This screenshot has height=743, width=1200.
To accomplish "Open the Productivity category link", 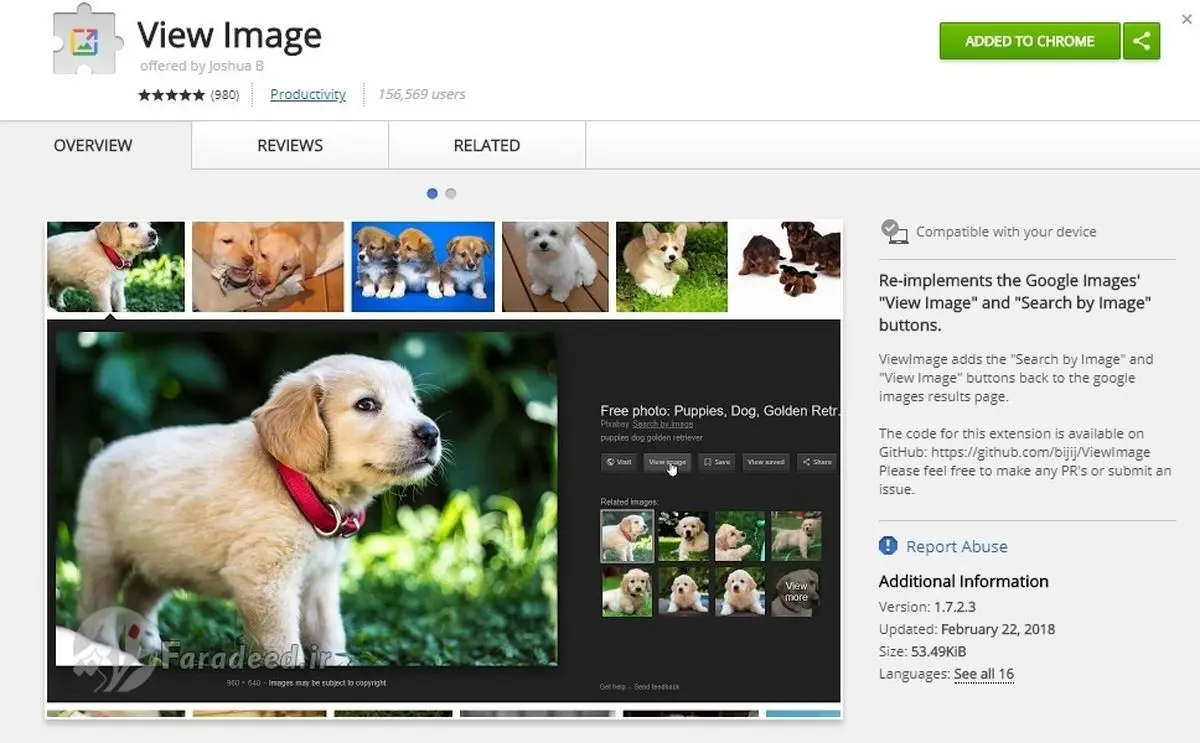I will (x=308, y=94).
